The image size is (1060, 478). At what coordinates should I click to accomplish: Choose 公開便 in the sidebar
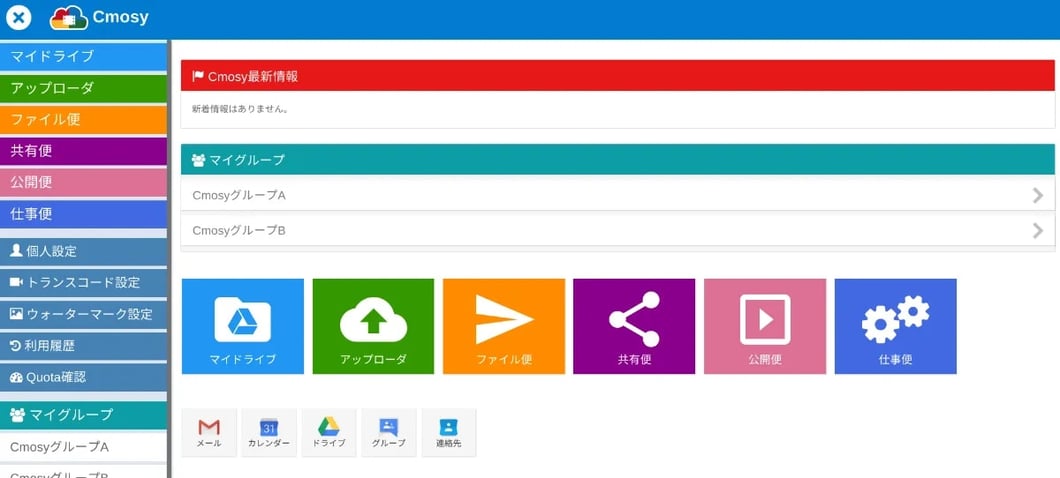[83, 183]
